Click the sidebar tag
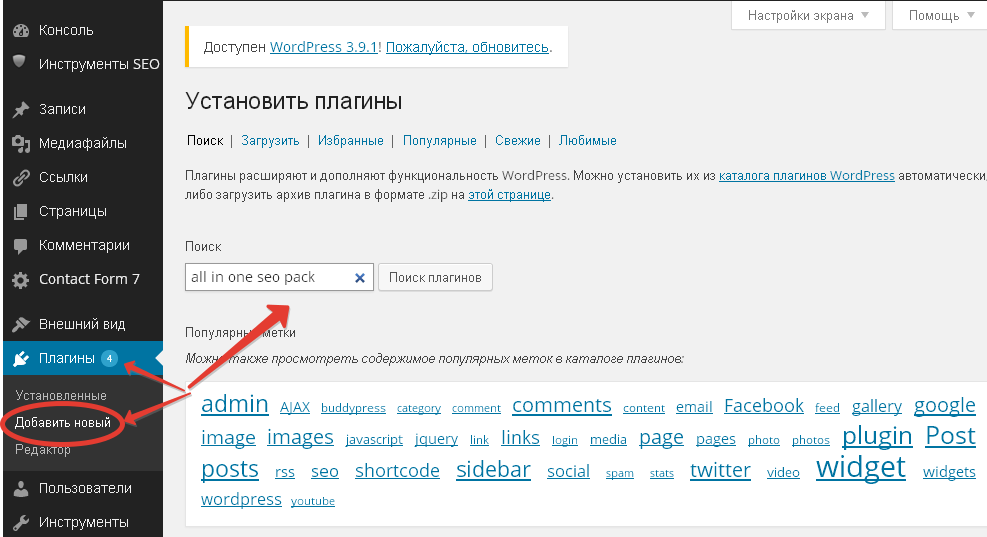The width and height of the screenshot is (987, 537). pos(493,470)
